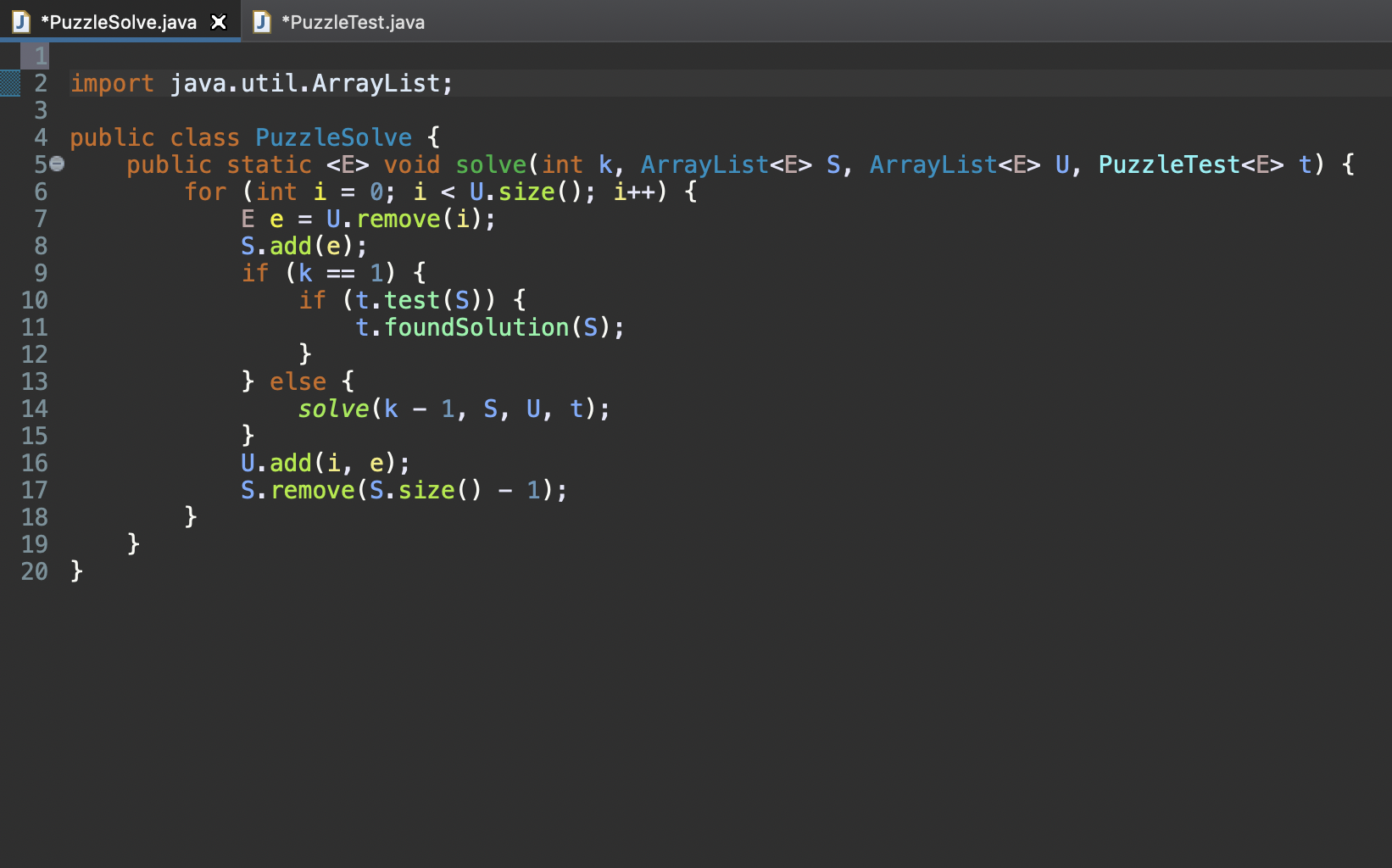Click the closing brace on line 12
The image size is (1392, 868).
pos(305,354)
